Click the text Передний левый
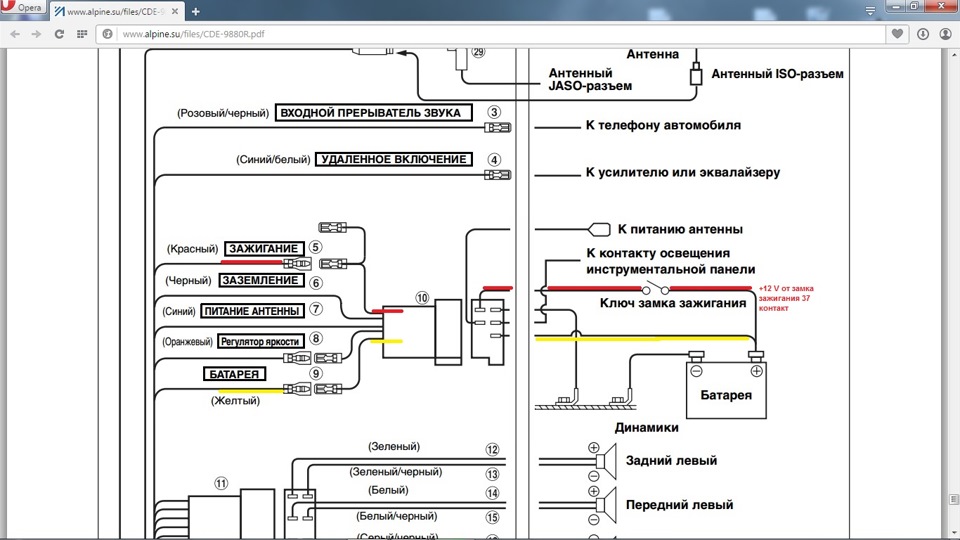The height and width of the screenshot is (540, 960). [679, 505]
